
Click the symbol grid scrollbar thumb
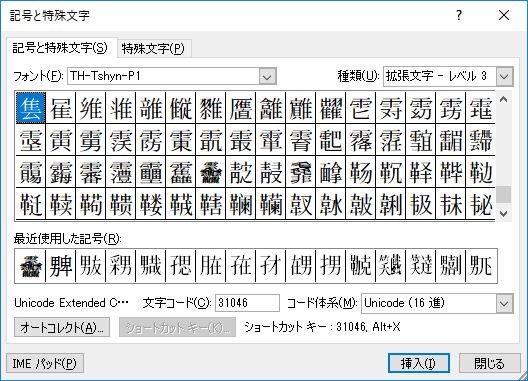point(503,194)
